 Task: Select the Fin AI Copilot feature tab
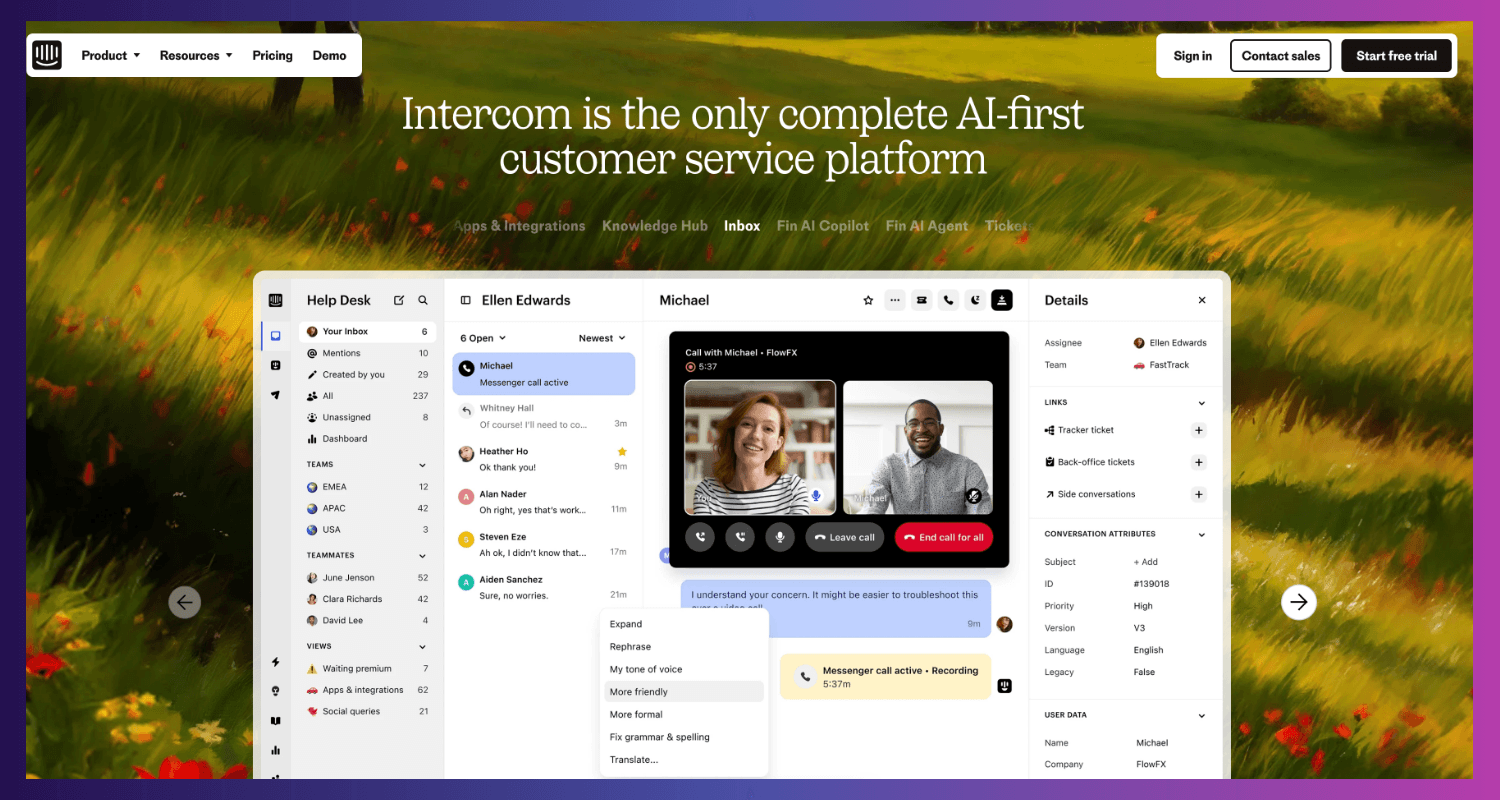[x=823, y=226]
